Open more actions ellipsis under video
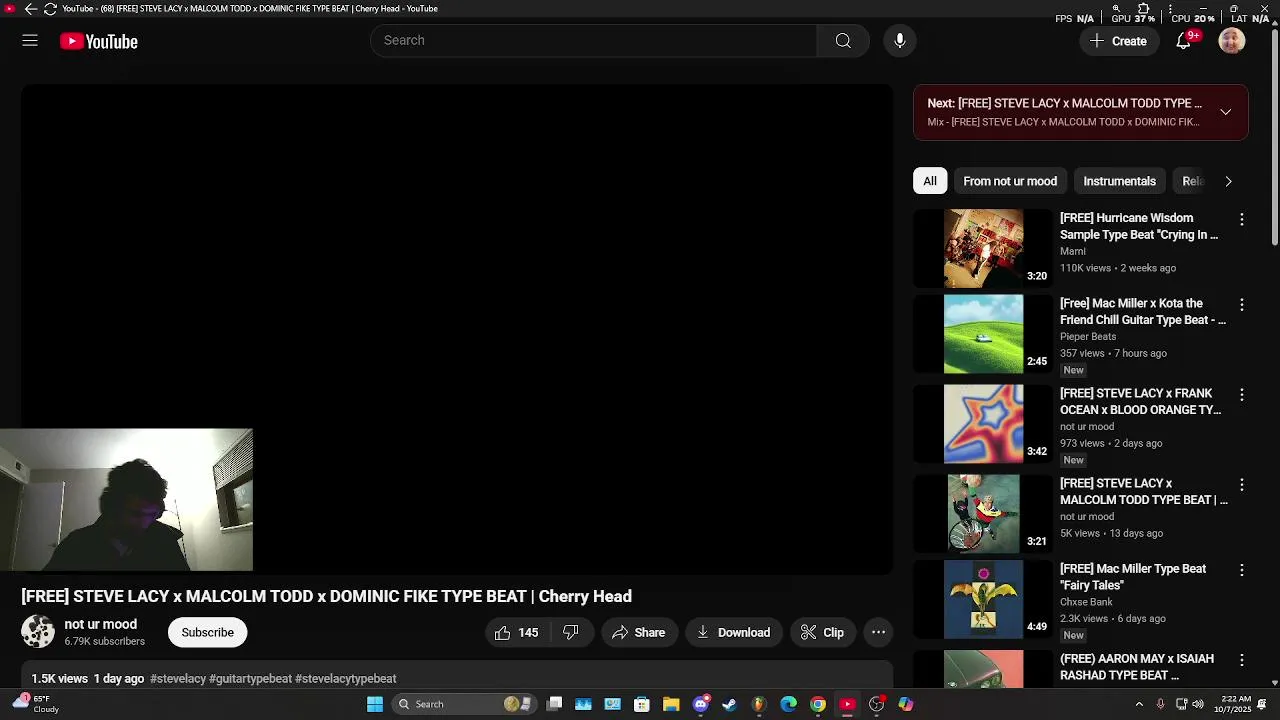The height and width of the screenshot is (720, 1280). [878, 632]
